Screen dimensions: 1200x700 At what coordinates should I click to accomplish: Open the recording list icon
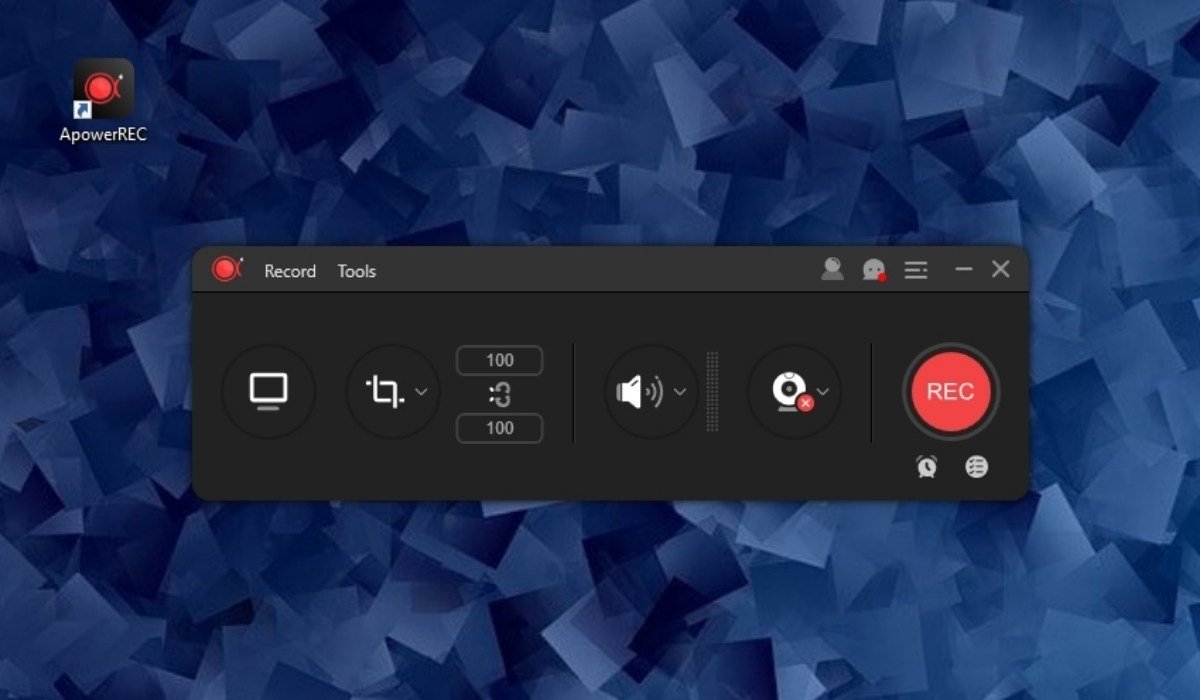976,466
